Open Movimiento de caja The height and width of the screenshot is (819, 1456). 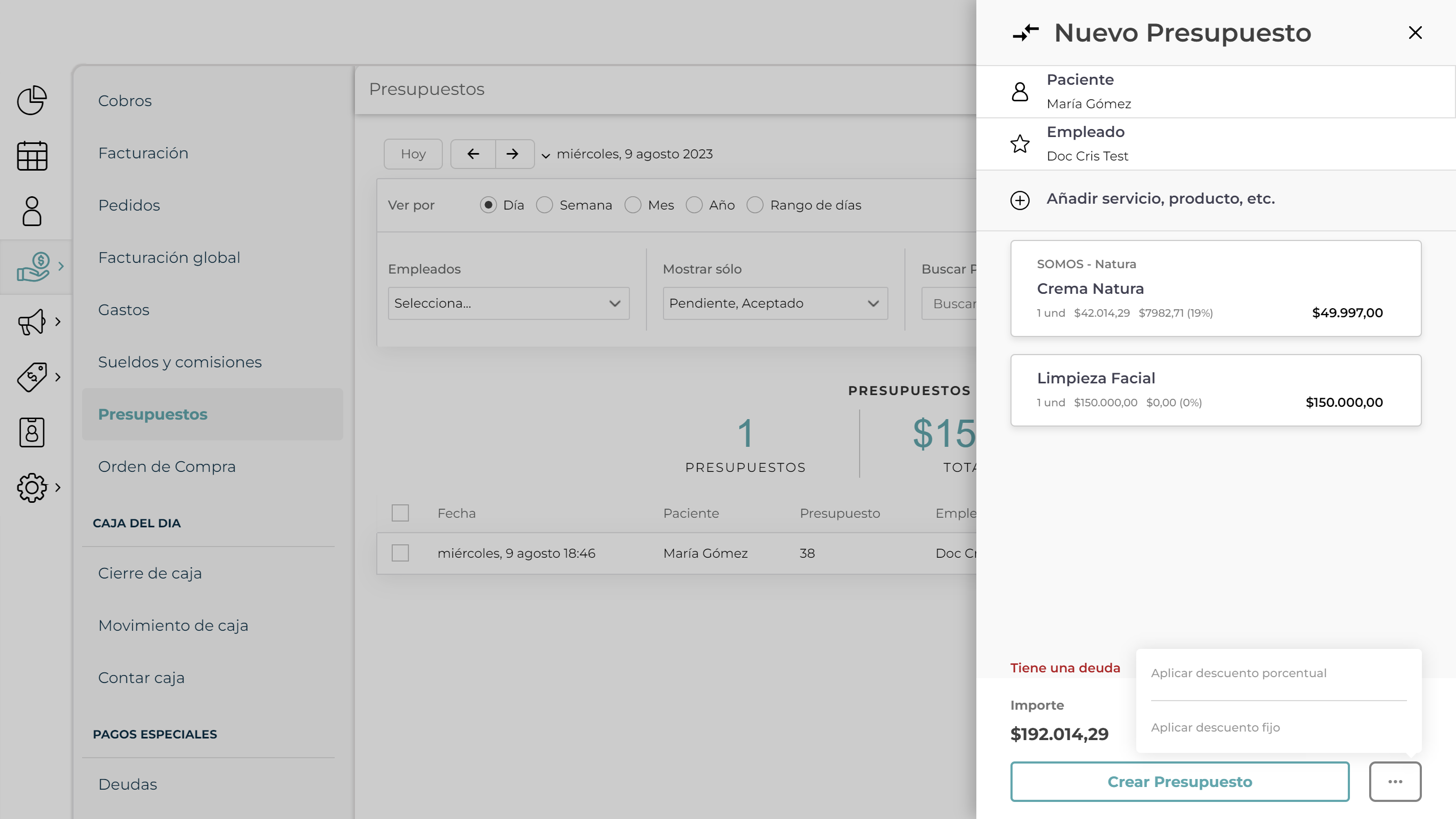point(173,625)
